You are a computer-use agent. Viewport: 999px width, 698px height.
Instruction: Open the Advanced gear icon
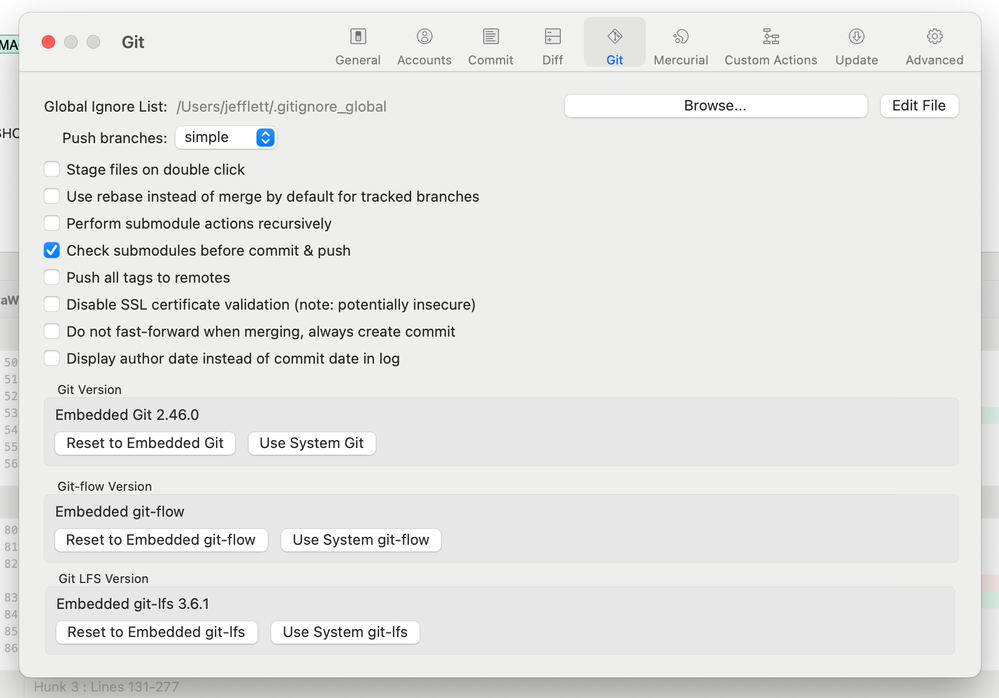[935, 37]
